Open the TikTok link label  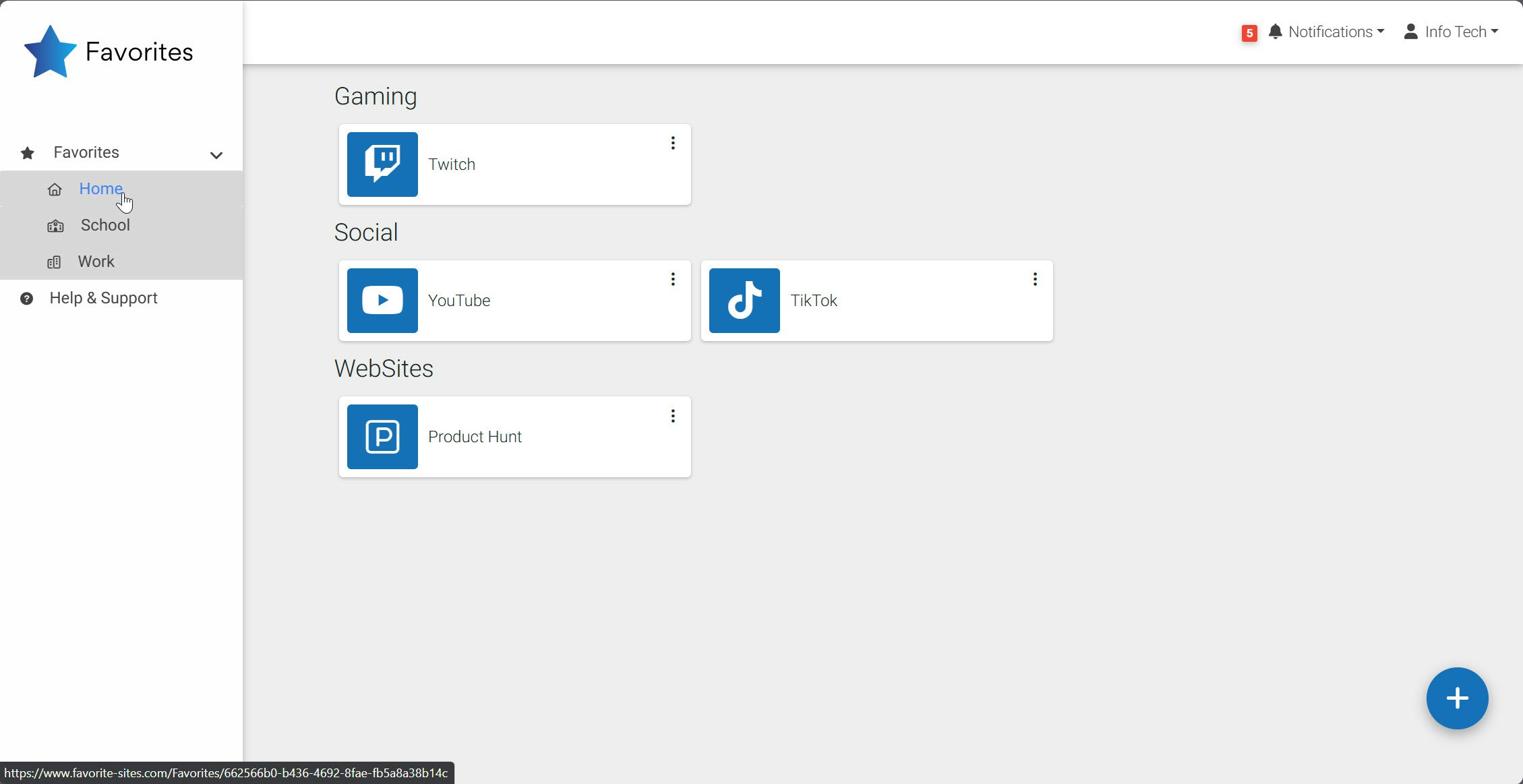click(x=814, y=301)
